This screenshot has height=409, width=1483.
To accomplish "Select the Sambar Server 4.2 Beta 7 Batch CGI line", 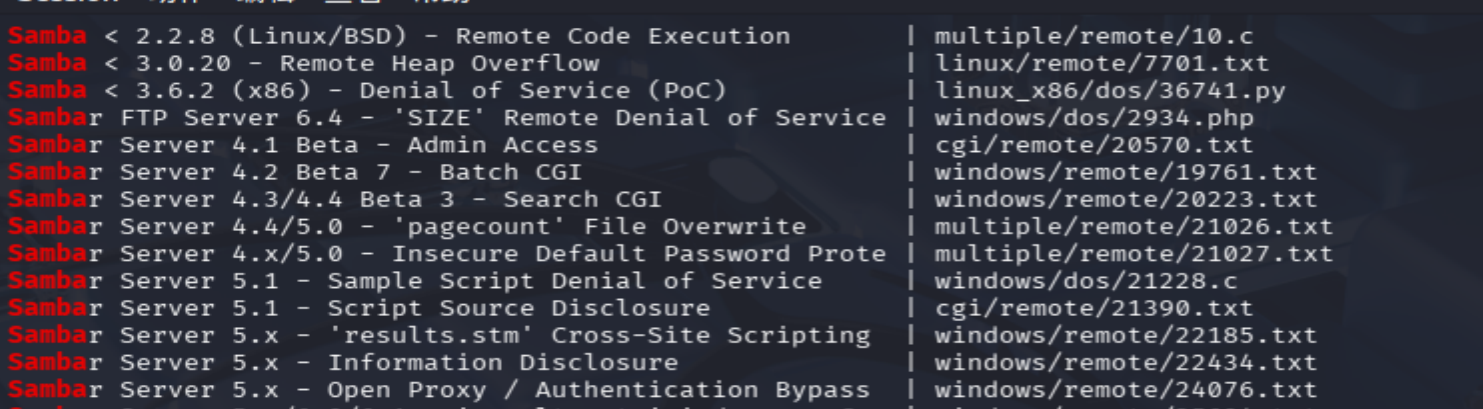I will coord(295,172).
